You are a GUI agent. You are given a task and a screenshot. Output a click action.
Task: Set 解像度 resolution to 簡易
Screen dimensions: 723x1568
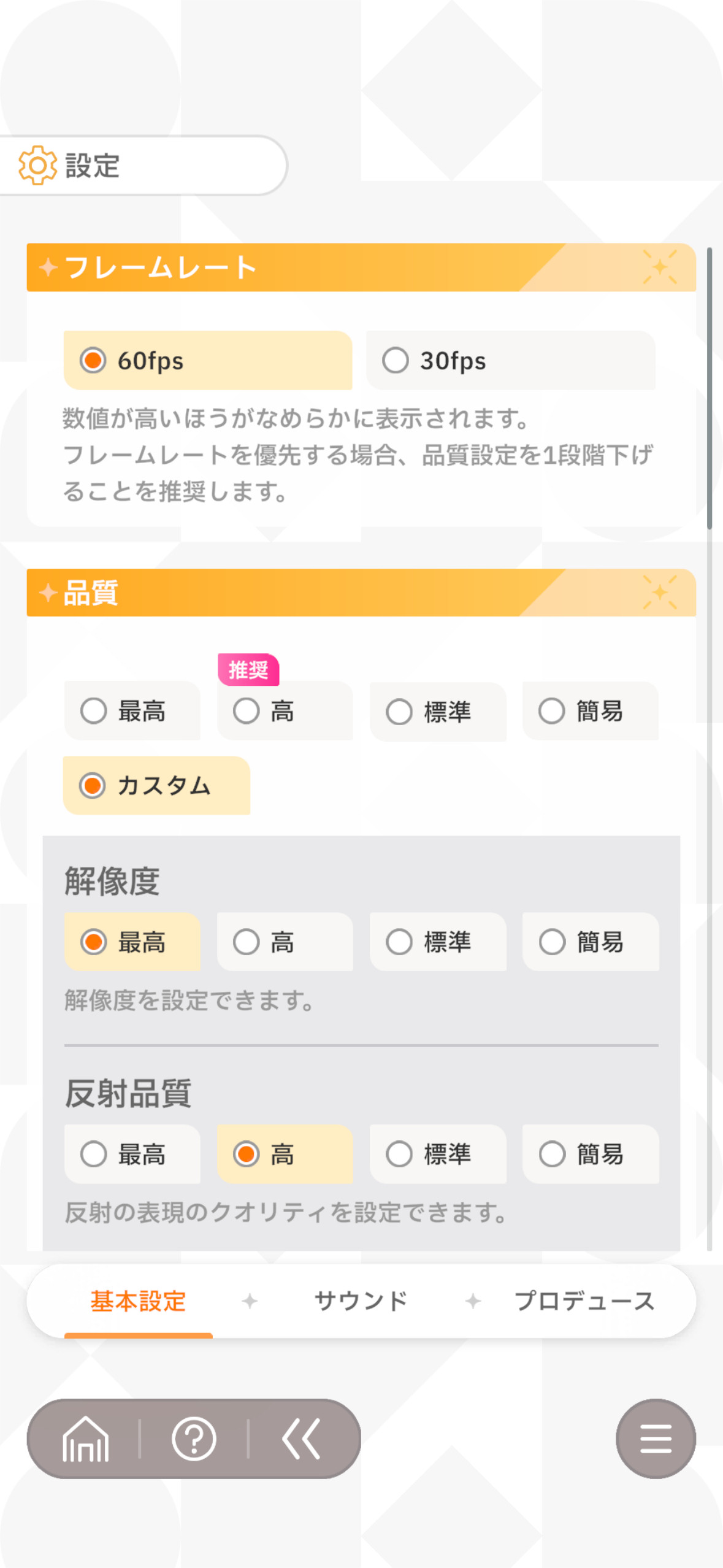pyautogui.click(x=591, y=942)
